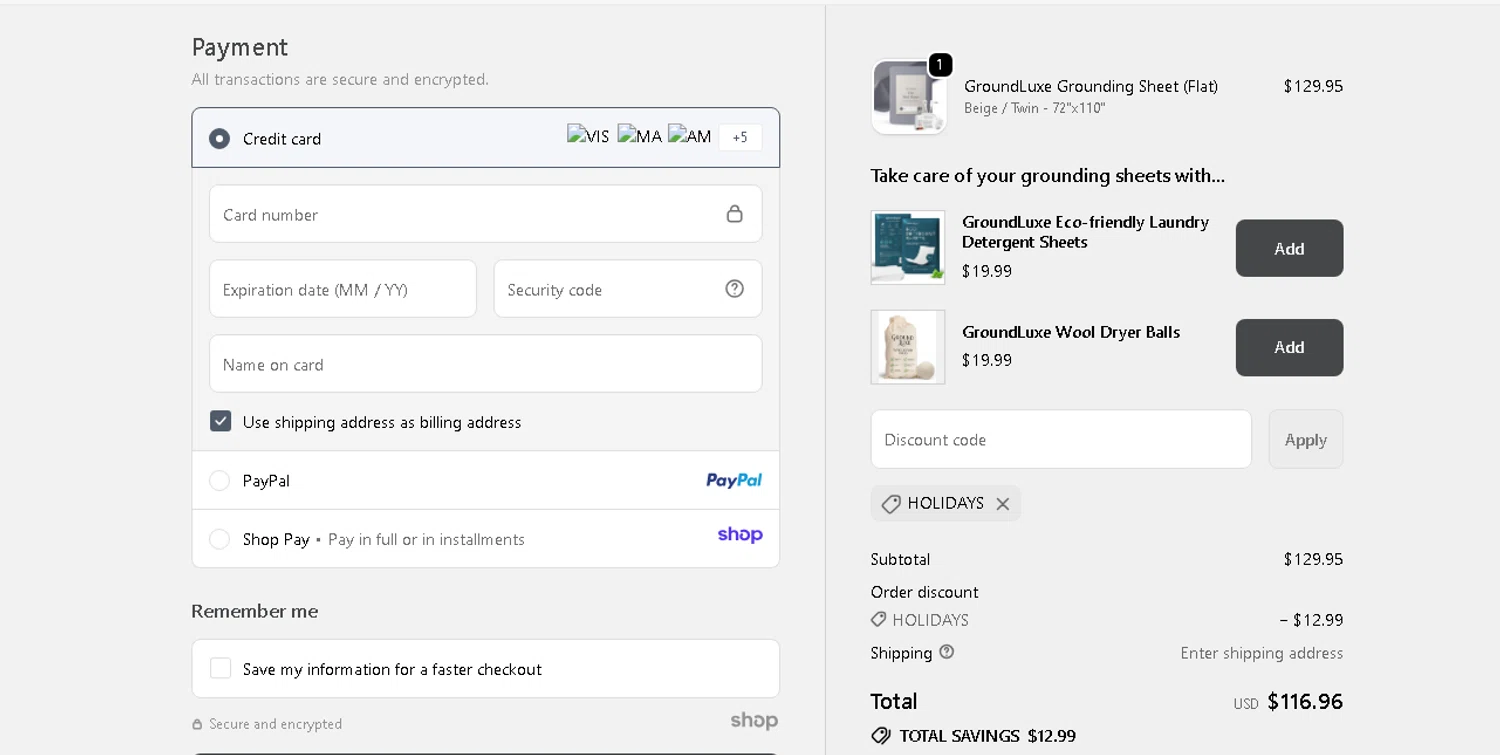The width and height of the screenshot is (1500, 755).
Task: Add Eco-friendly Laundry Detergent Sheets to order
Action: click(1289, 248)
